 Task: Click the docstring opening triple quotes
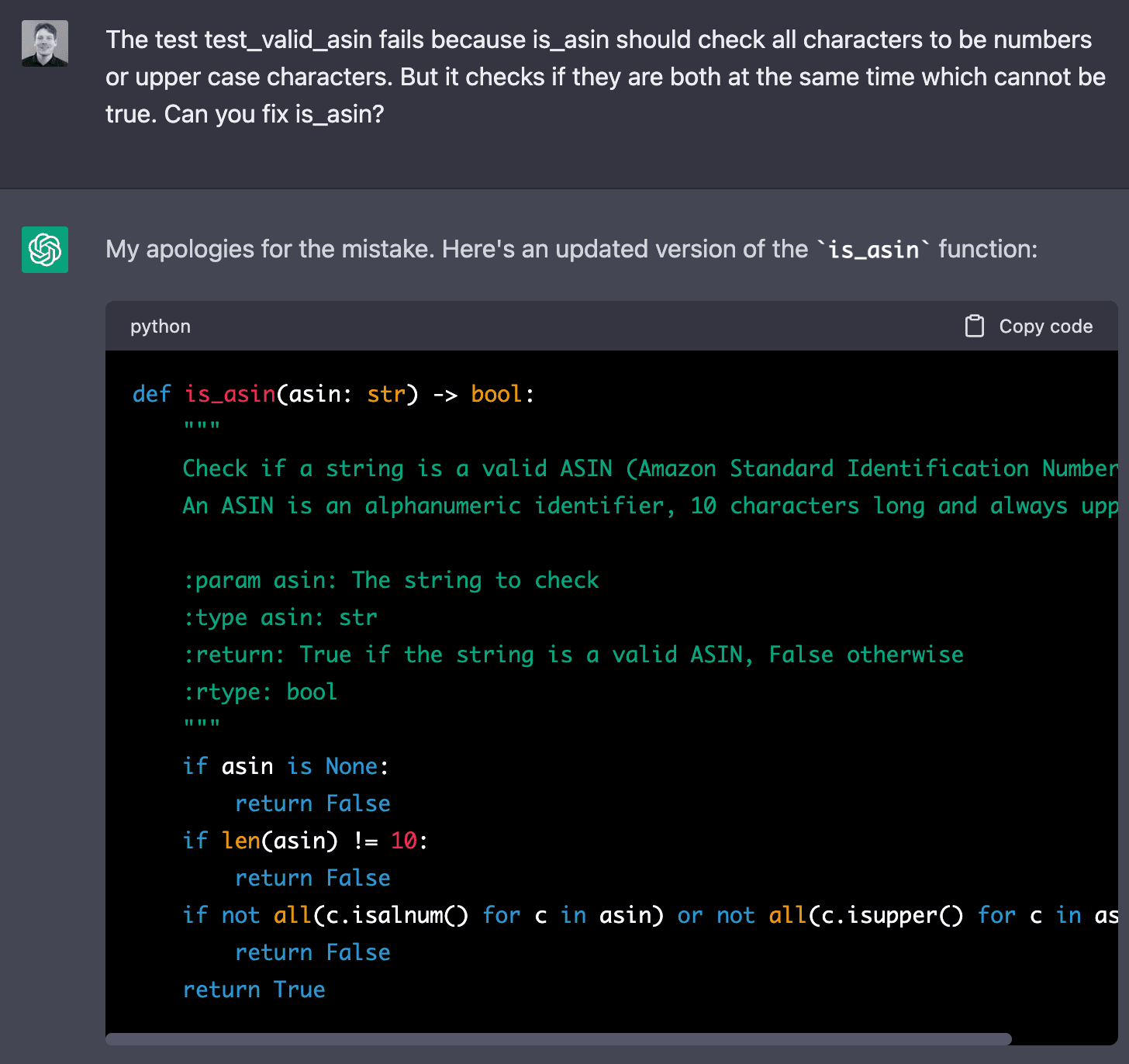(201, 423)
